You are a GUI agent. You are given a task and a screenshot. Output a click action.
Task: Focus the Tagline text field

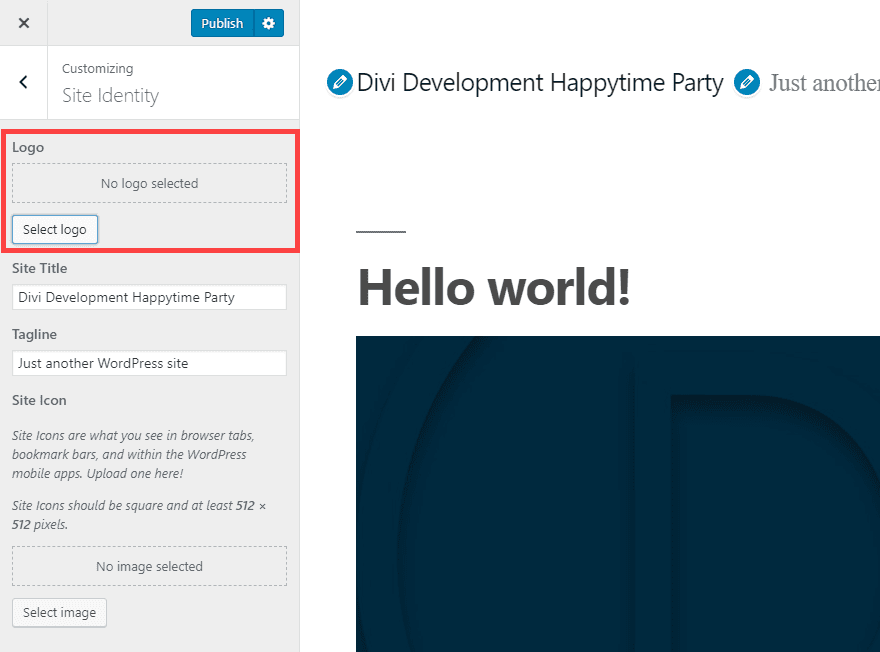tap(149, 363)
